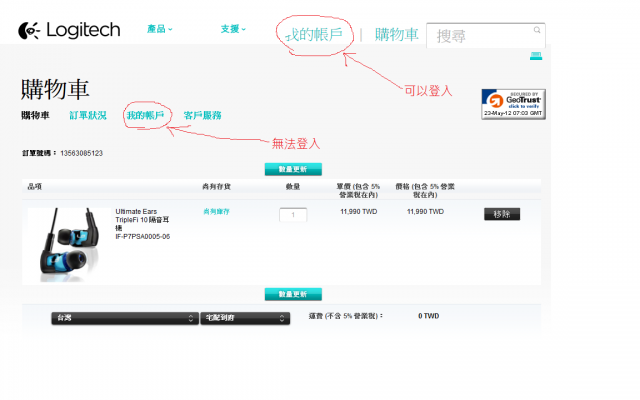Click the Ultimate Ears TripleFi 10 product name
This screenshot has width=640, height=400.
coord(142,220)
